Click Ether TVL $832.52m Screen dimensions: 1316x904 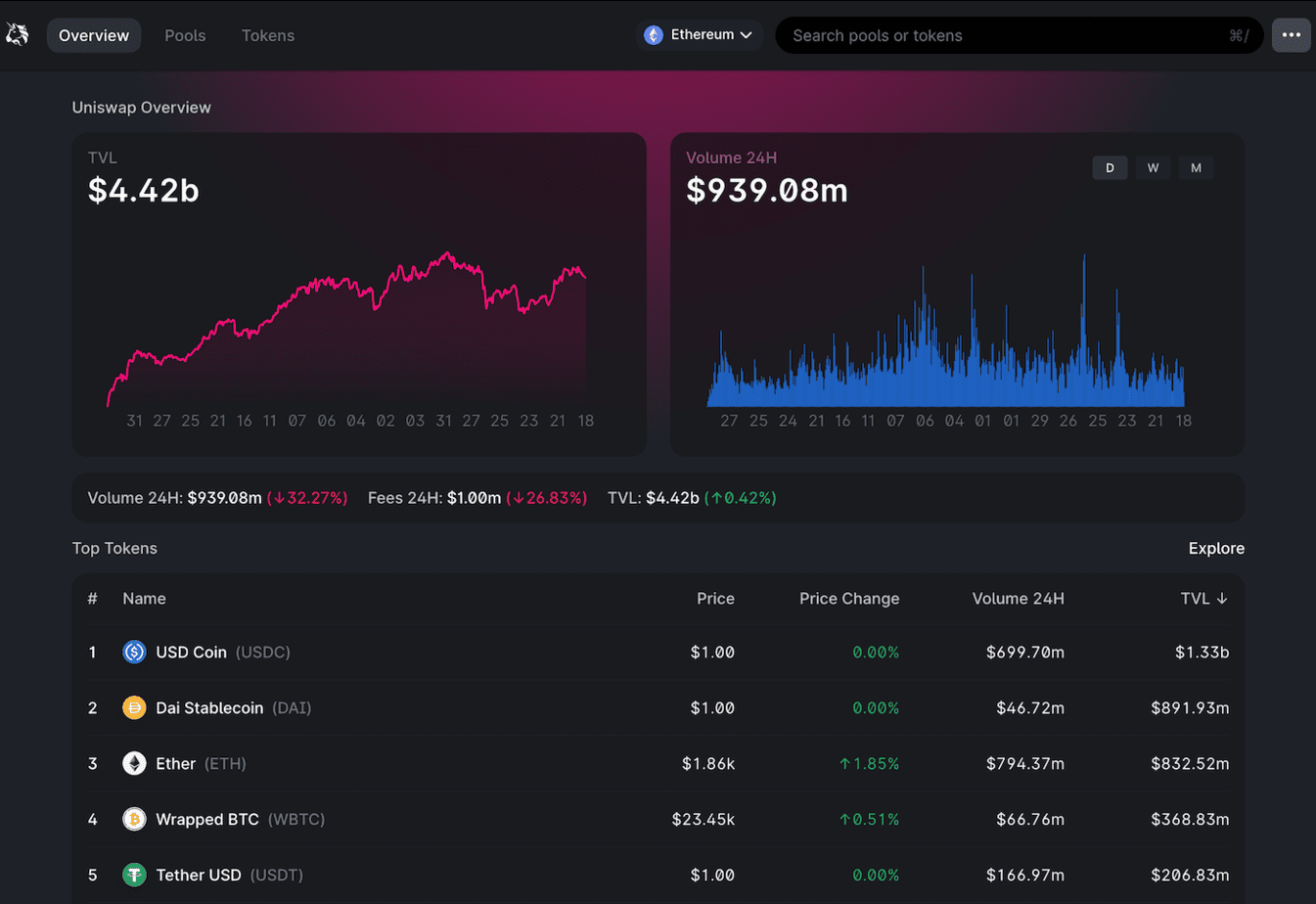point(1190,763)
